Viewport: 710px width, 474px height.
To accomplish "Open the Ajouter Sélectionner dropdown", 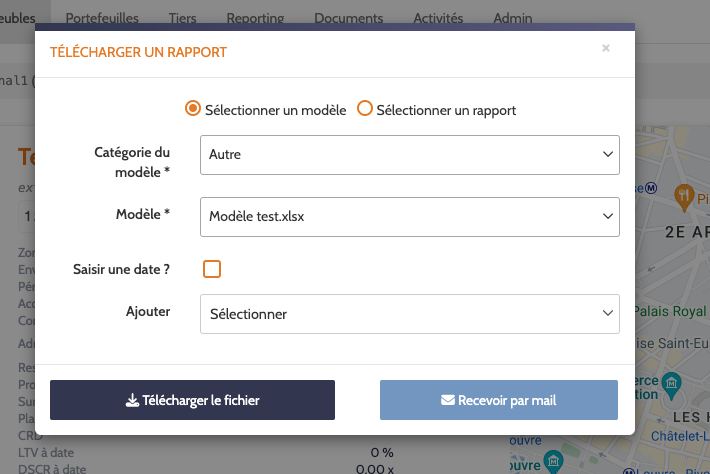I will coord(410,314).
